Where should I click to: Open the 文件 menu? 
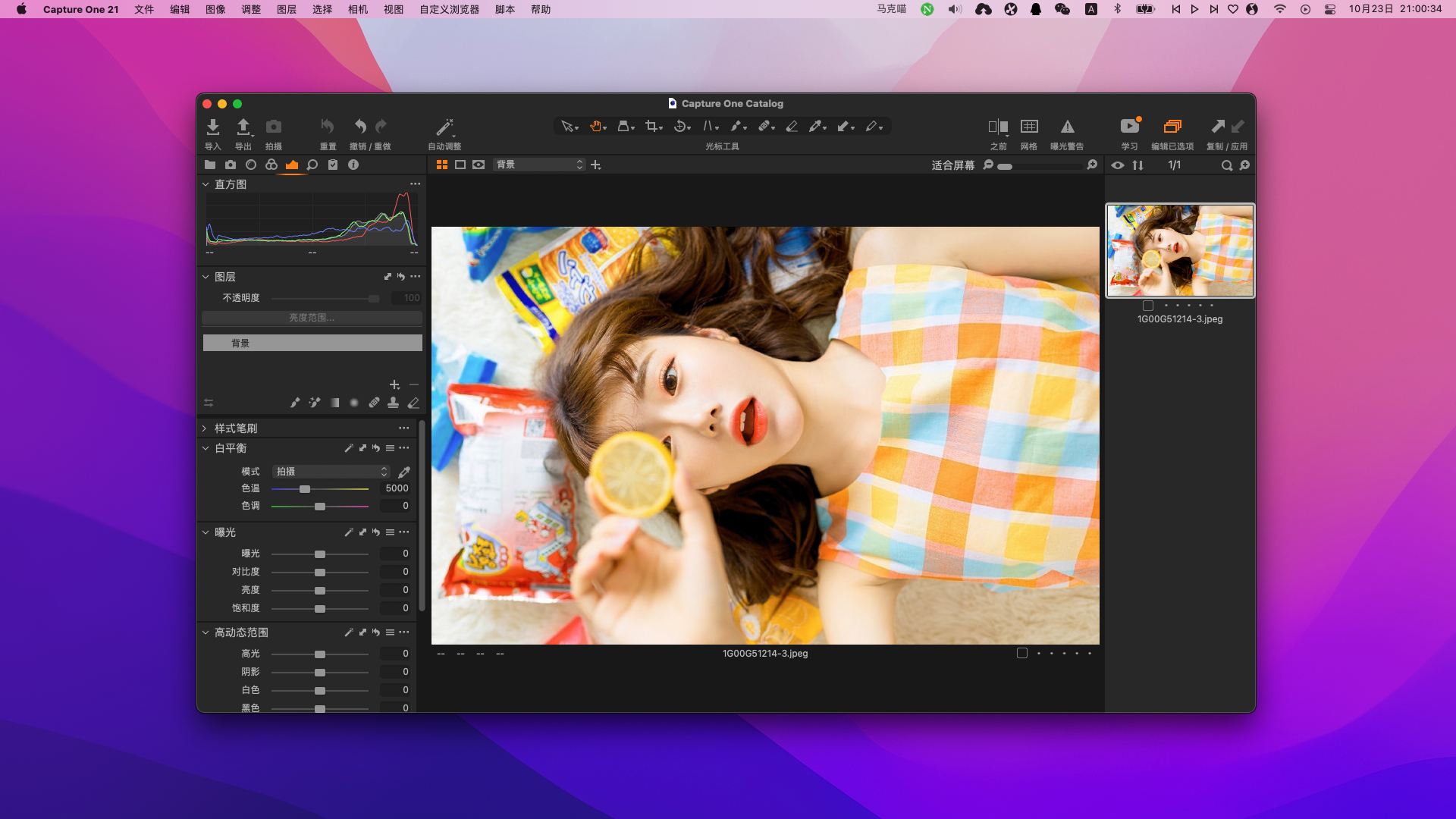coord(144,9)
